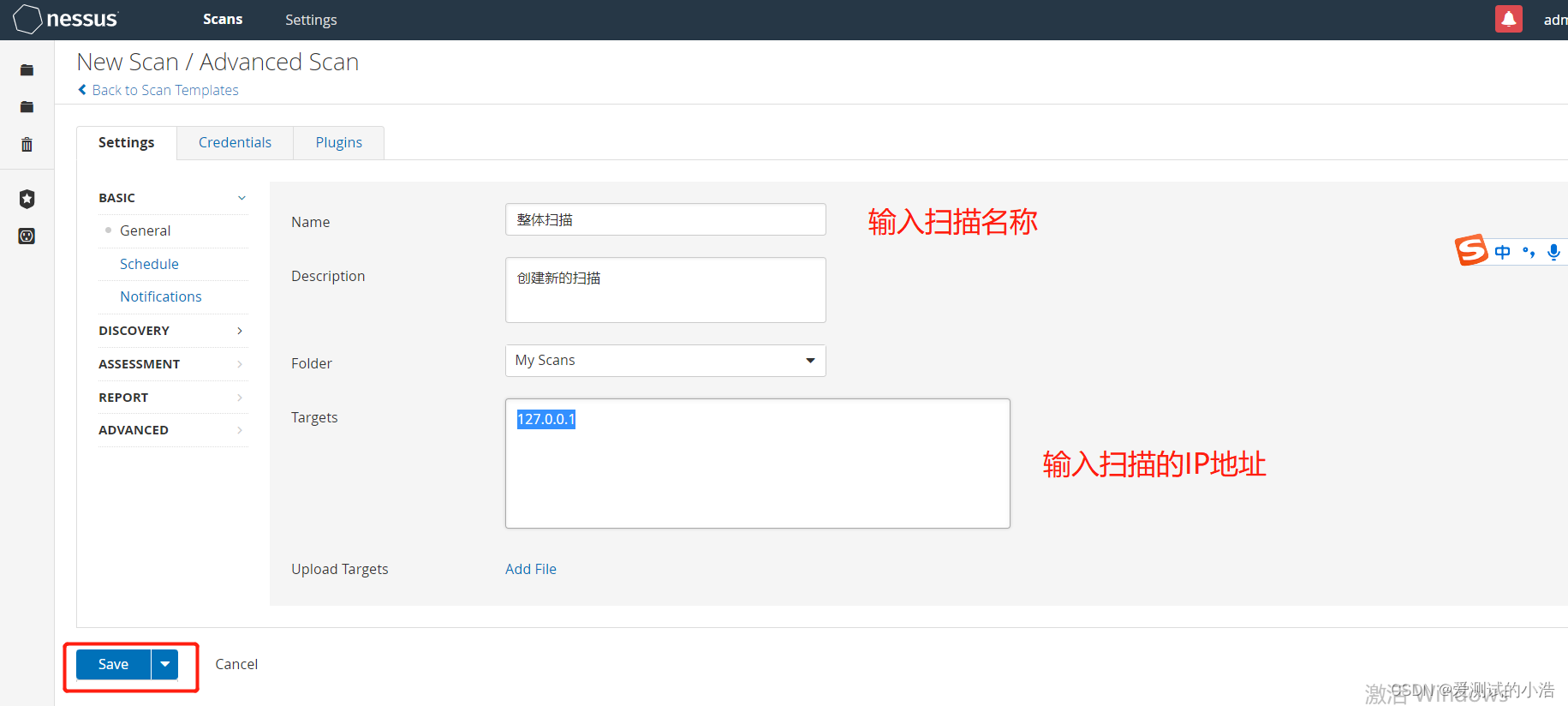Click the Description text area

(665, 290)
